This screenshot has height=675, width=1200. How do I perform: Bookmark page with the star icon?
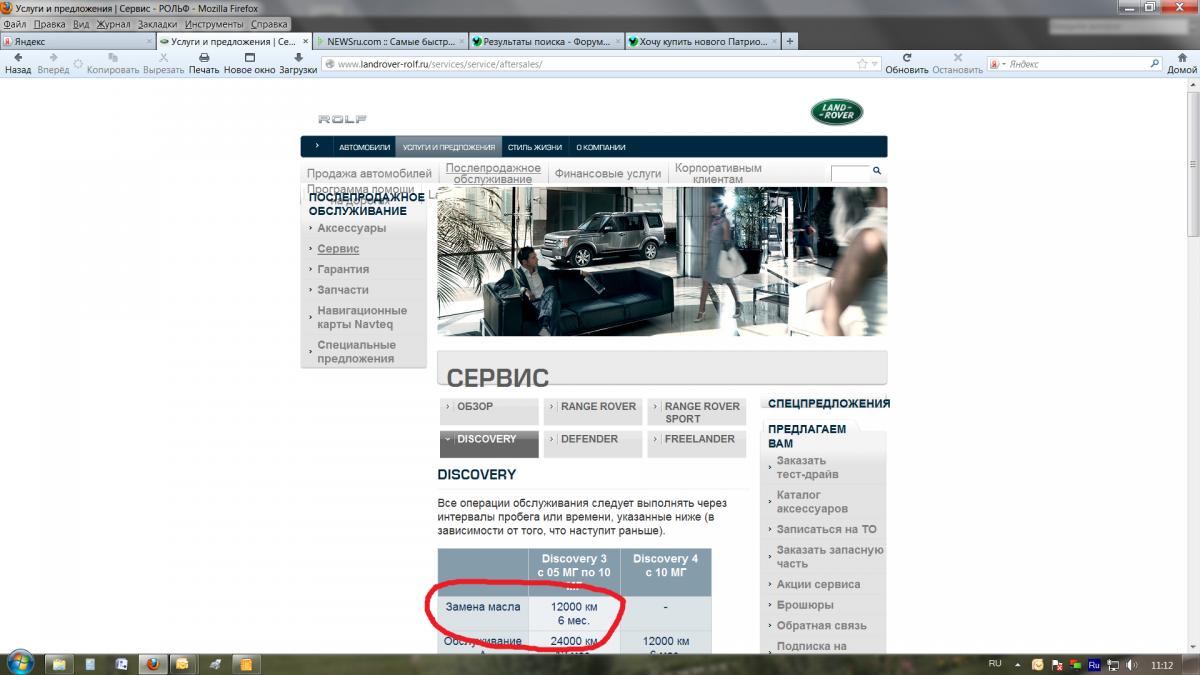tap(862, 64)
